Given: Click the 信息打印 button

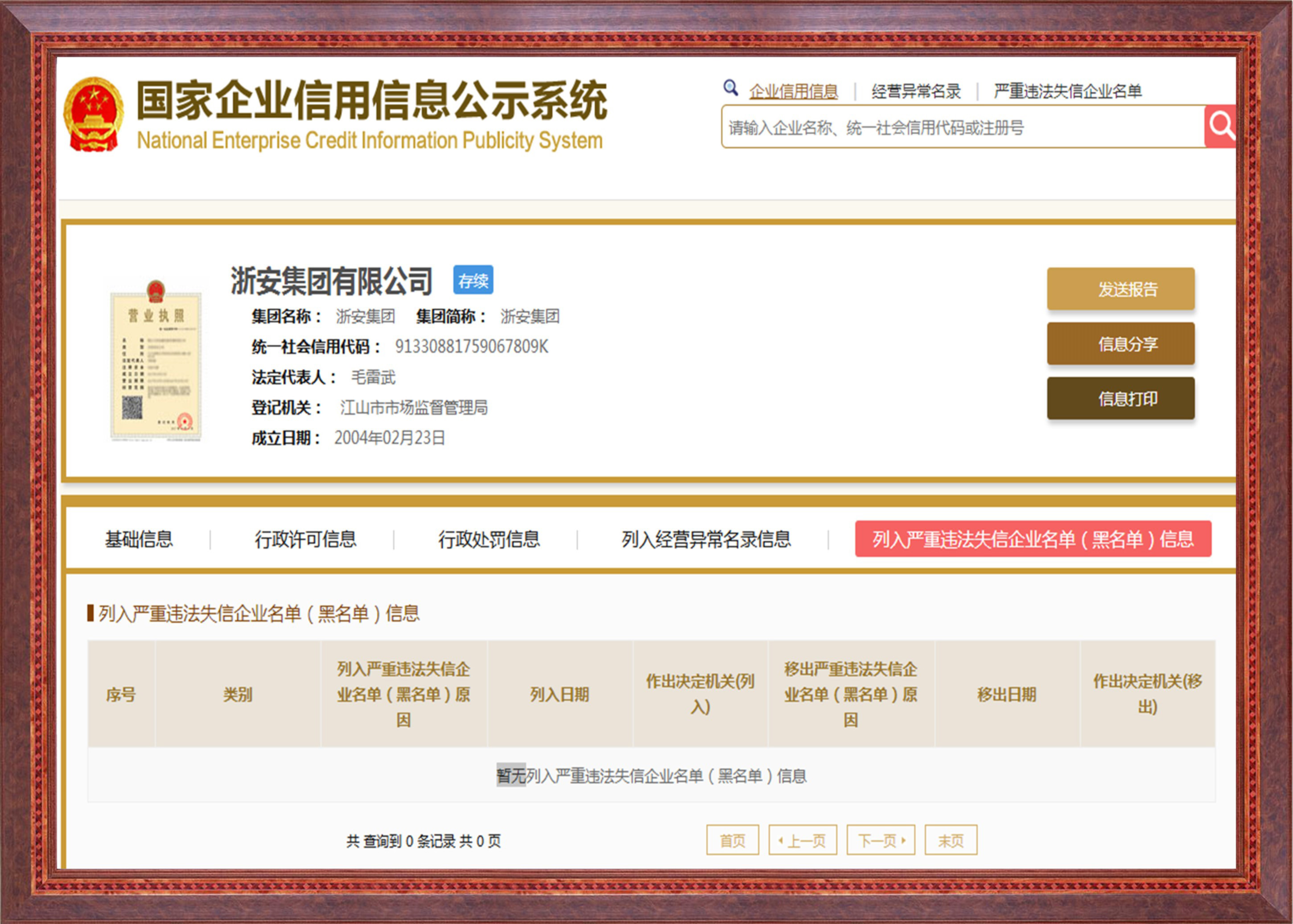Looking at the screenshot, I should pos(1120,398).
